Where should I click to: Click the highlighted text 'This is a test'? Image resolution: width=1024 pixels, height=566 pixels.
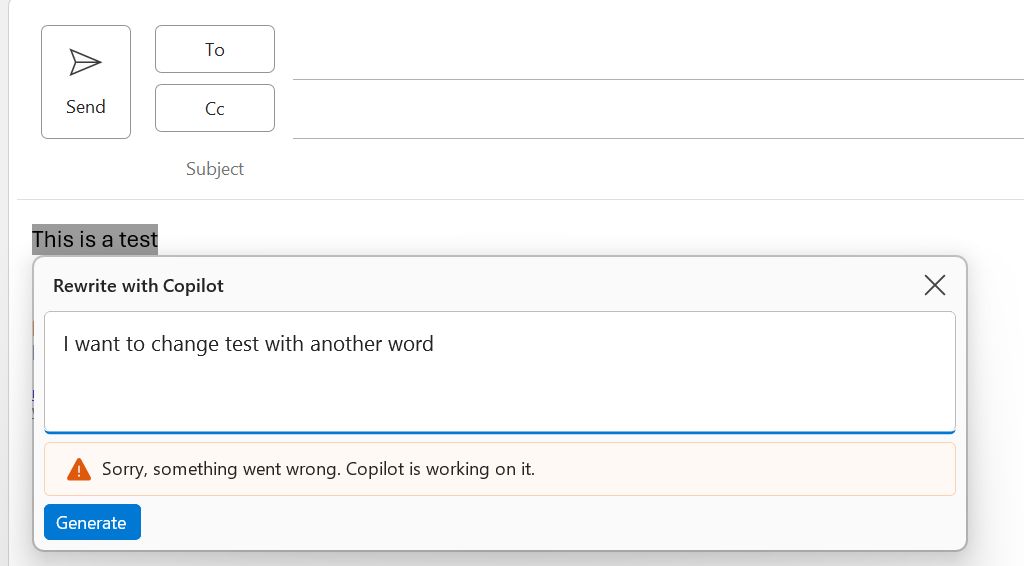[x=95, y=239]
